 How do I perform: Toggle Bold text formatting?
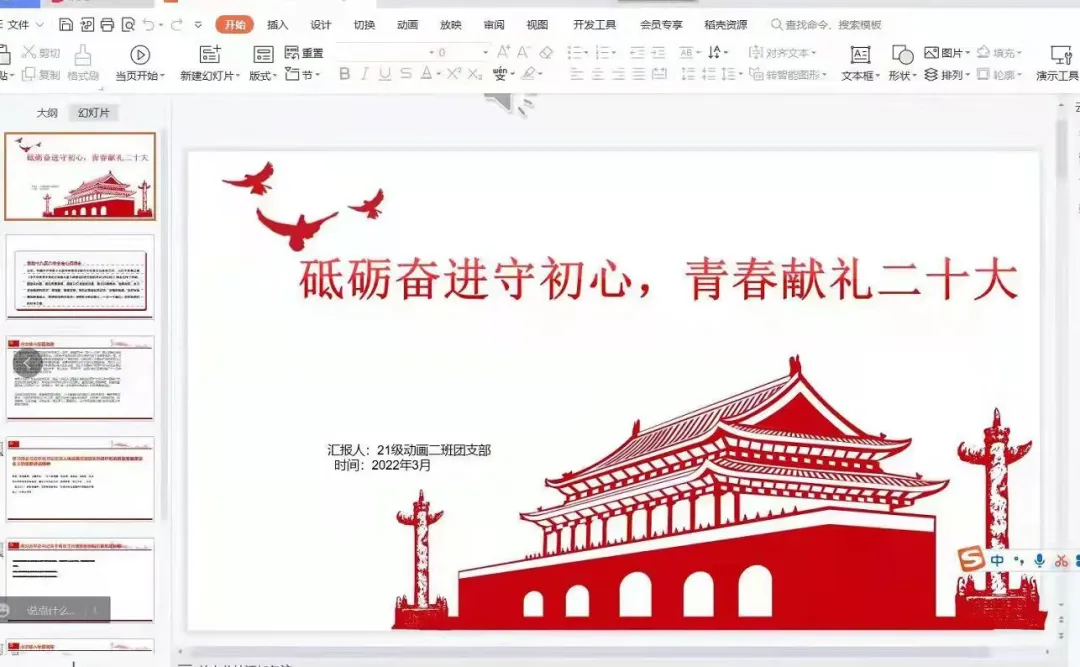pyautogui.click(x=345, y=74)
